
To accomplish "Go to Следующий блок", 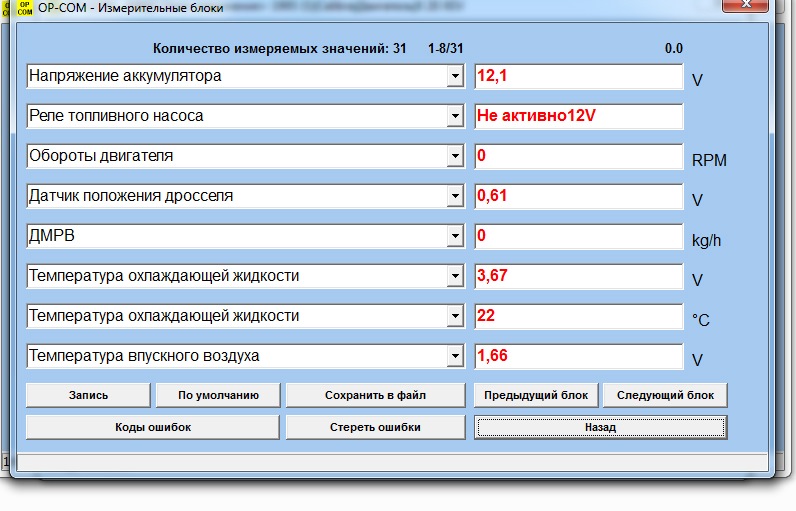I will click(665, 395).
